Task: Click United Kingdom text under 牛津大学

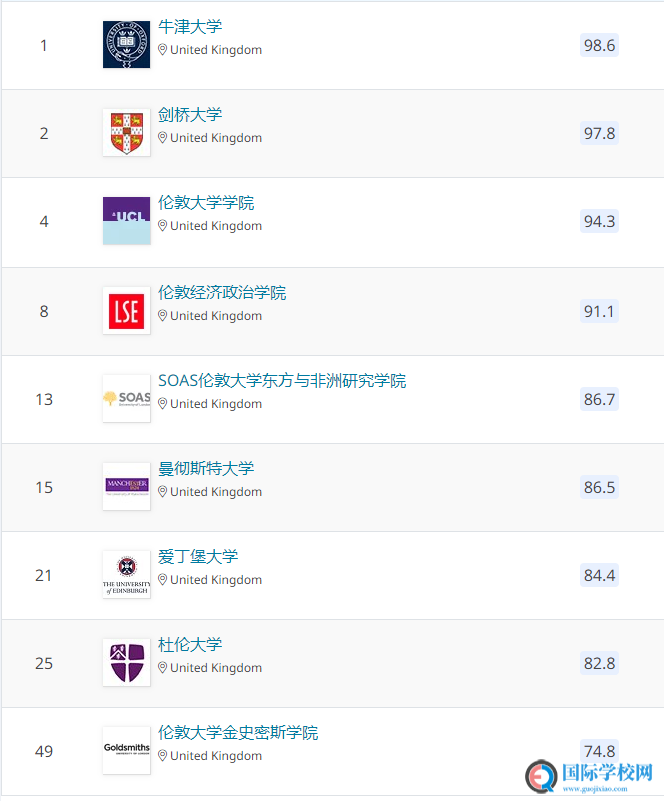Action: tap(216, 50)
